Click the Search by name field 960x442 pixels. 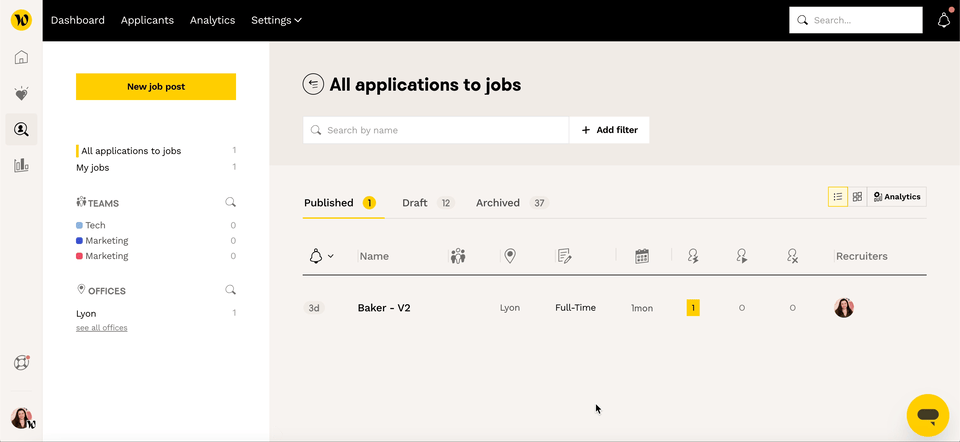pos(440,130)
